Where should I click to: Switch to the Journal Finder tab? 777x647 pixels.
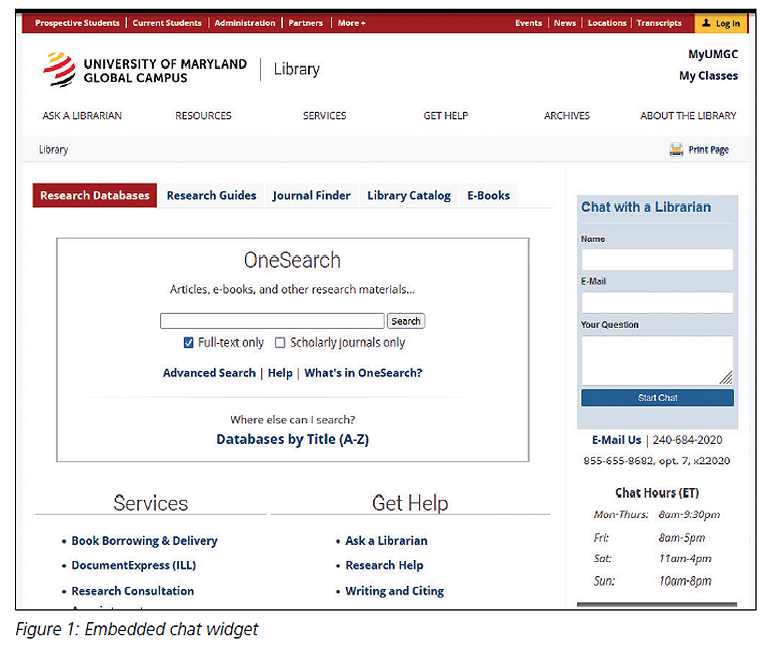[x=311, y=195]
